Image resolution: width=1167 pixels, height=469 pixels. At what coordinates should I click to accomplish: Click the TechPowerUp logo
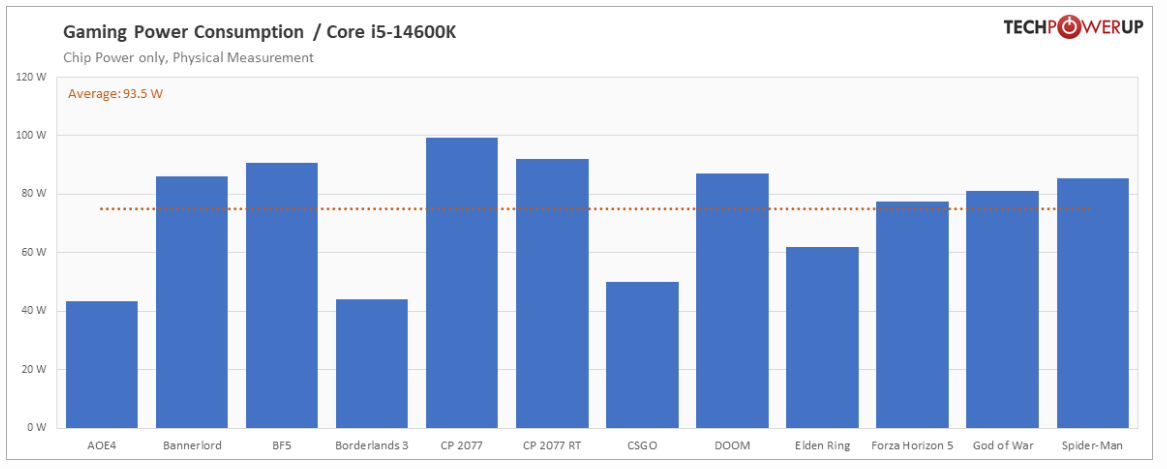(x=1073, y=28)
